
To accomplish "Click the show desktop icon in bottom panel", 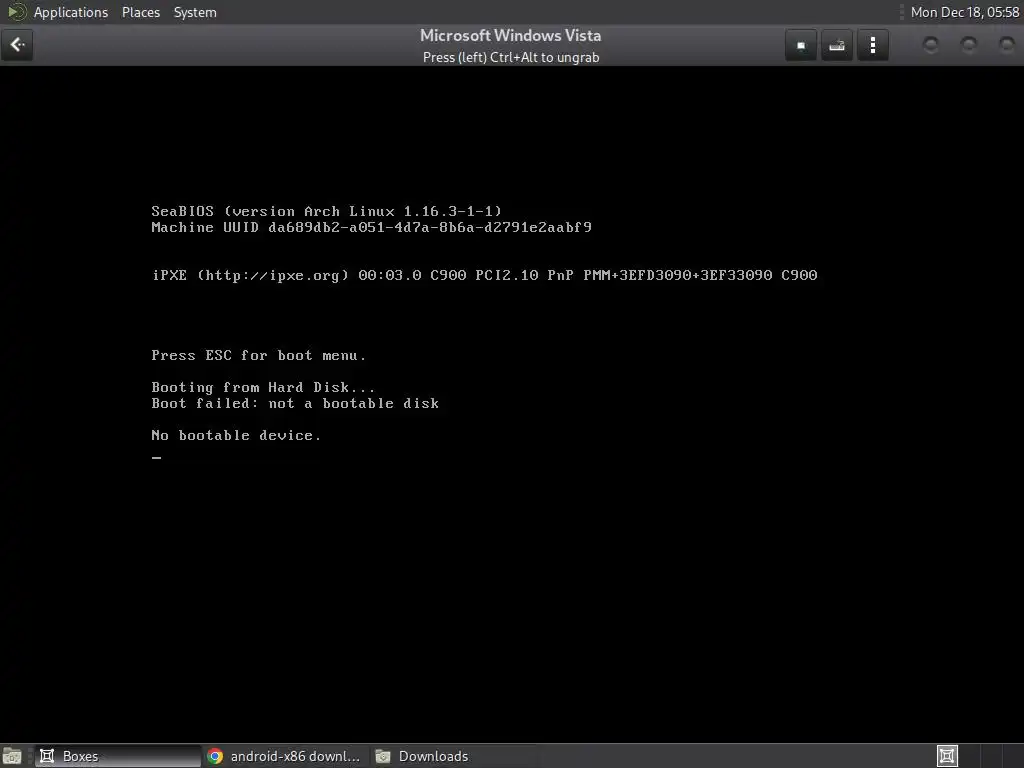I will [x=12, y=756].
